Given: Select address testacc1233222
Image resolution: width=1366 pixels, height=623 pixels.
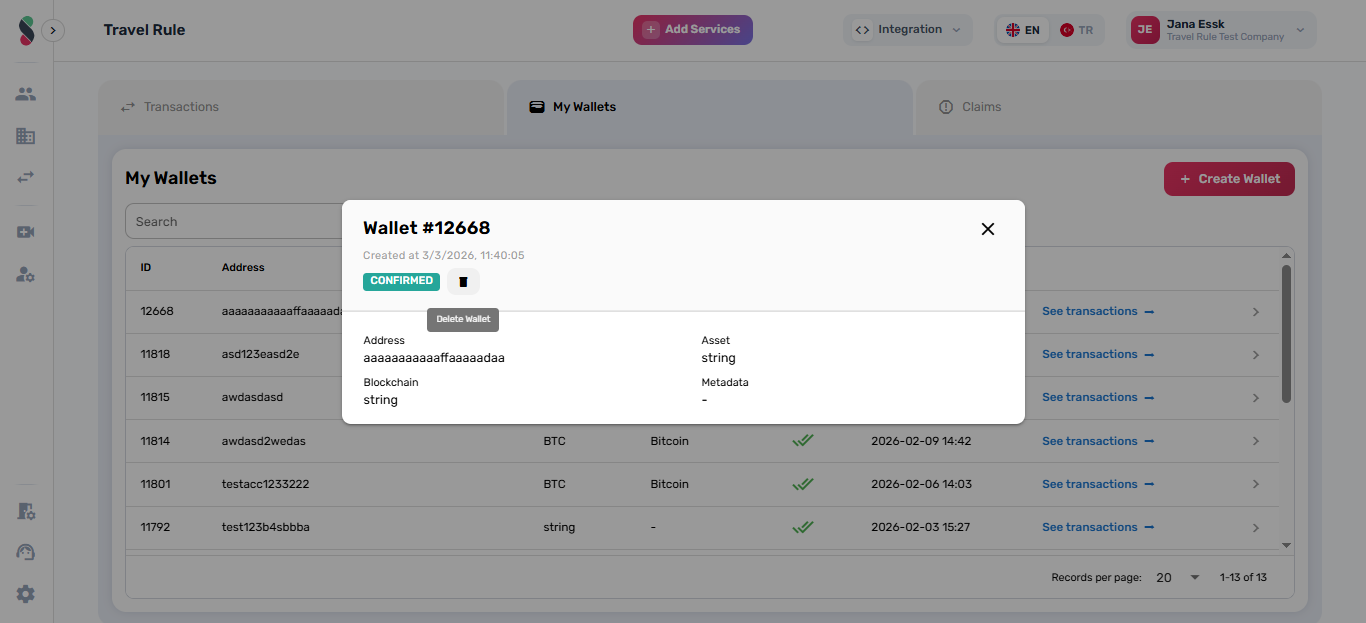Looking at the screenshot, I should [265, 484].
